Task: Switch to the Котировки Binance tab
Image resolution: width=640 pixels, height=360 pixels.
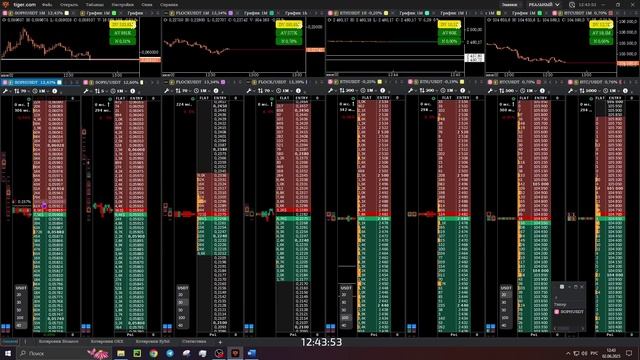Action: (58, 342)
